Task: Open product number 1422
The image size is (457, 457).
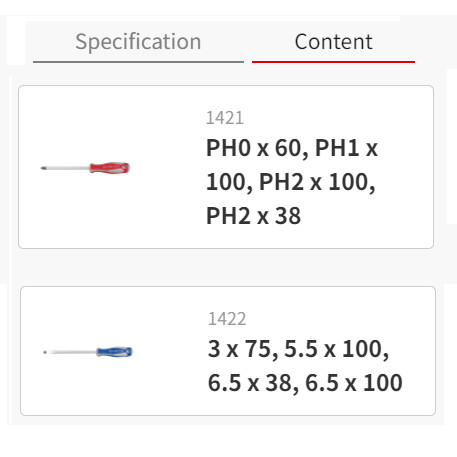Action: point(227,319)
